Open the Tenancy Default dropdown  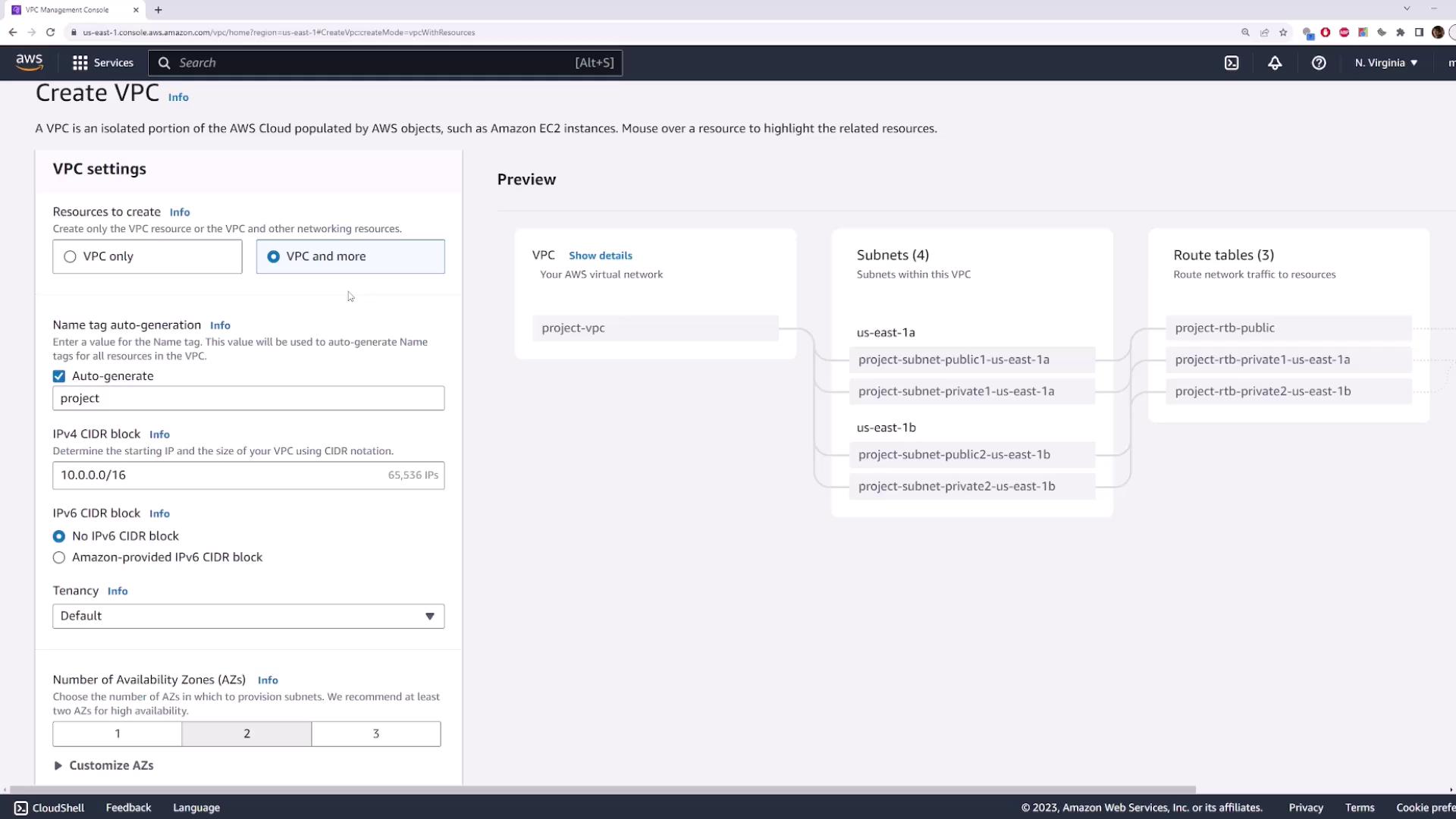(248, 616)
